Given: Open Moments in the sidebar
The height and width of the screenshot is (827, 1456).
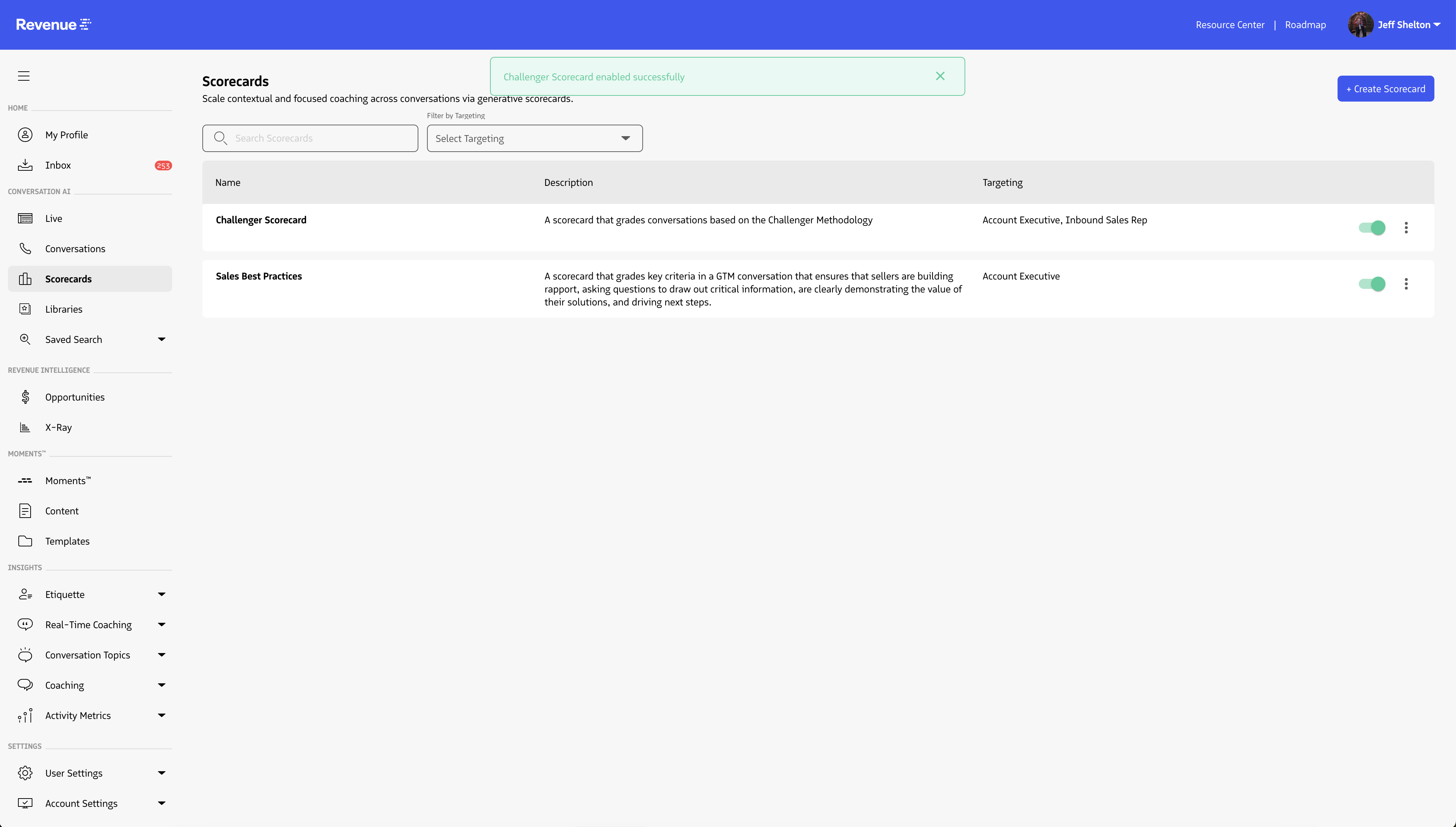Looking at the screenshot, I should (x=90, y=480).
